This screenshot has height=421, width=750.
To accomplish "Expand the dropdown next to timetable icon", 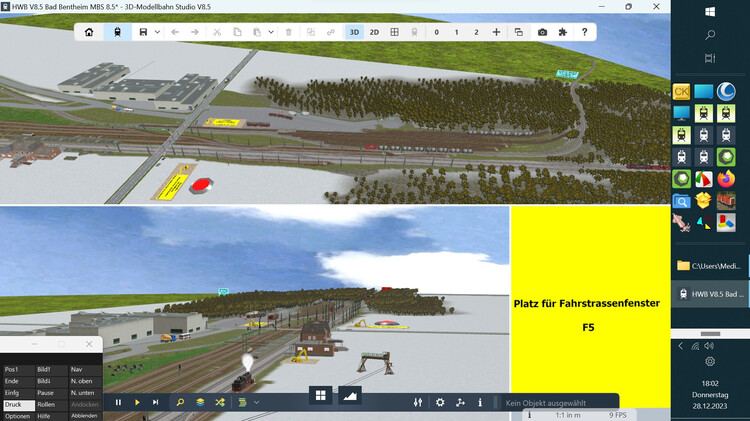I will pos(256,402).
